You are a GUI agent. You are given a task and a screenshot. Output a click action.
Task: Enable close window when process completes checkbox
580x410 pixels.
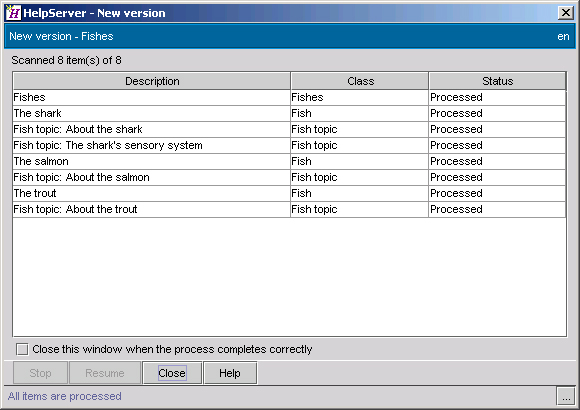22,349
